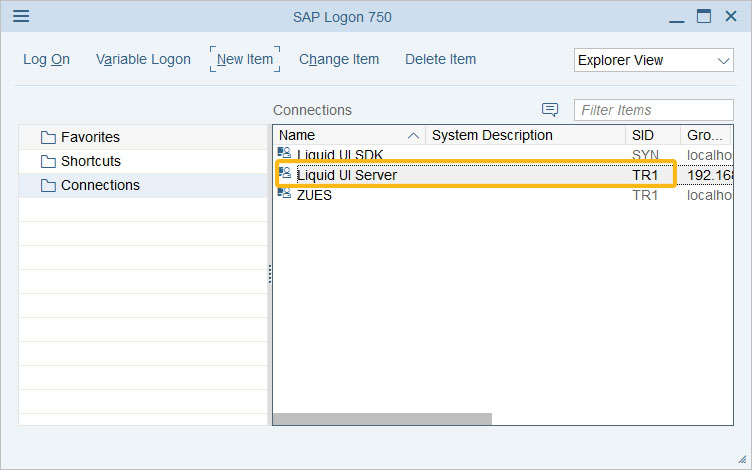Image resolution: width=752 pixels, height=470 pixels.
Task: Click Change Item
Action: (339, 59)
